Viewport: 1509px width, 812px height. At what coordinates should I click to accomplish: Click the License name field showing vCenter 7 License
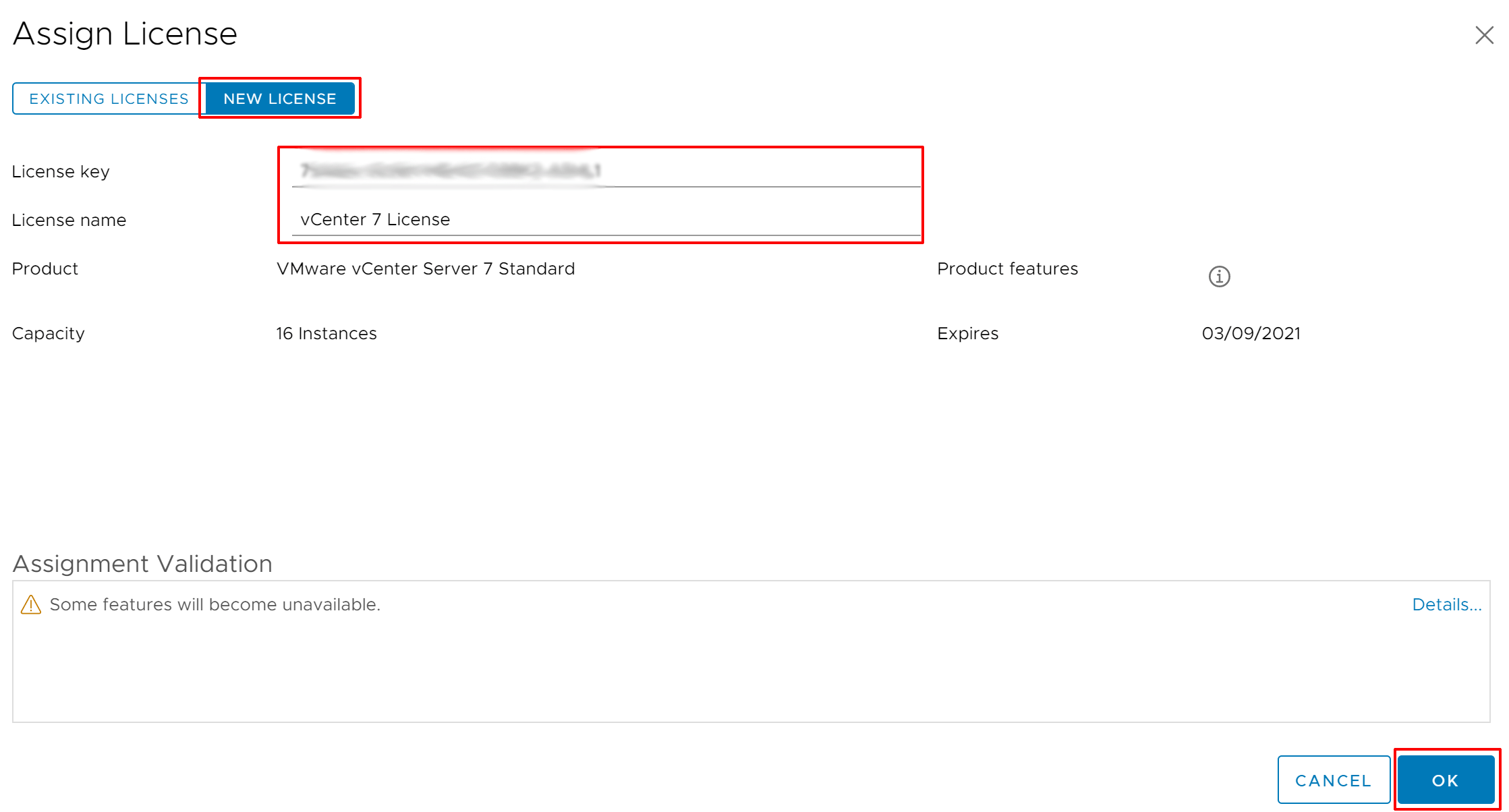(x=600, y=219)
